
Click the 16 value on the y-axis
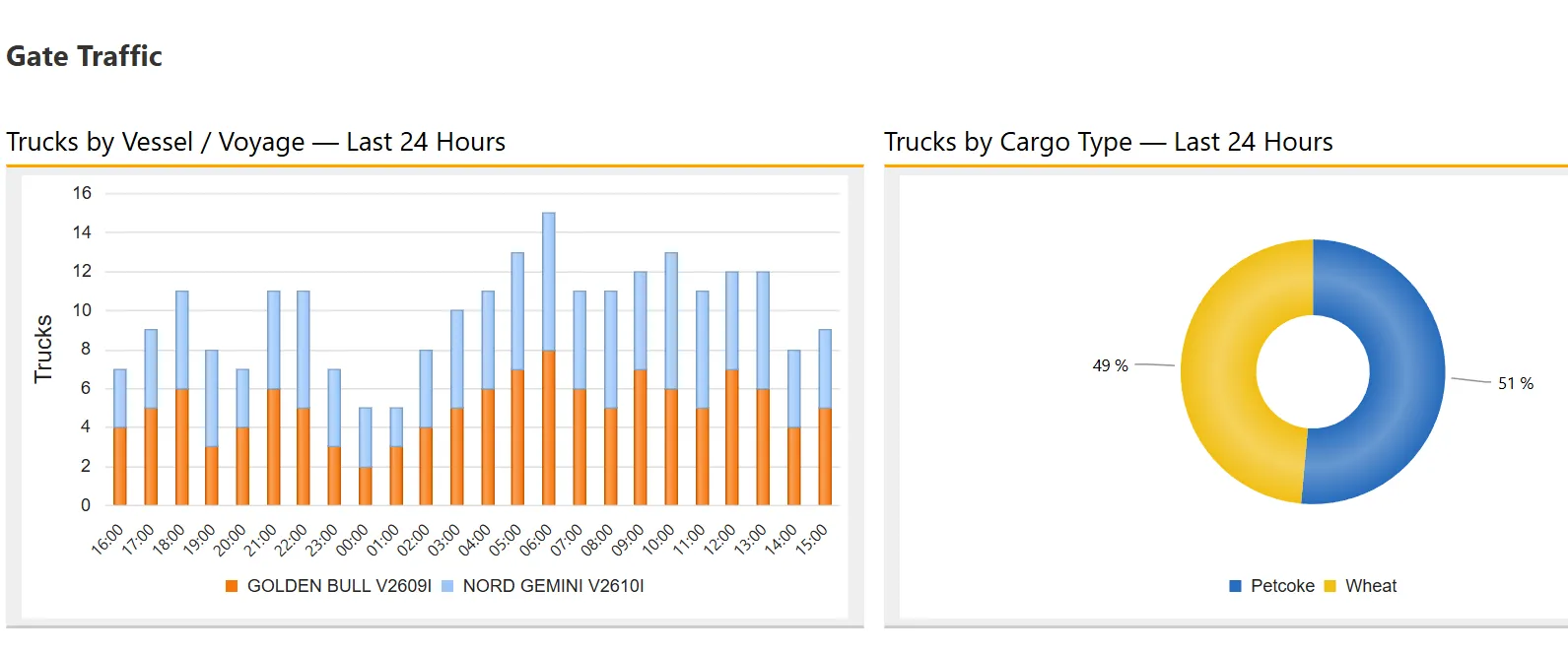[x=82, y=193]
